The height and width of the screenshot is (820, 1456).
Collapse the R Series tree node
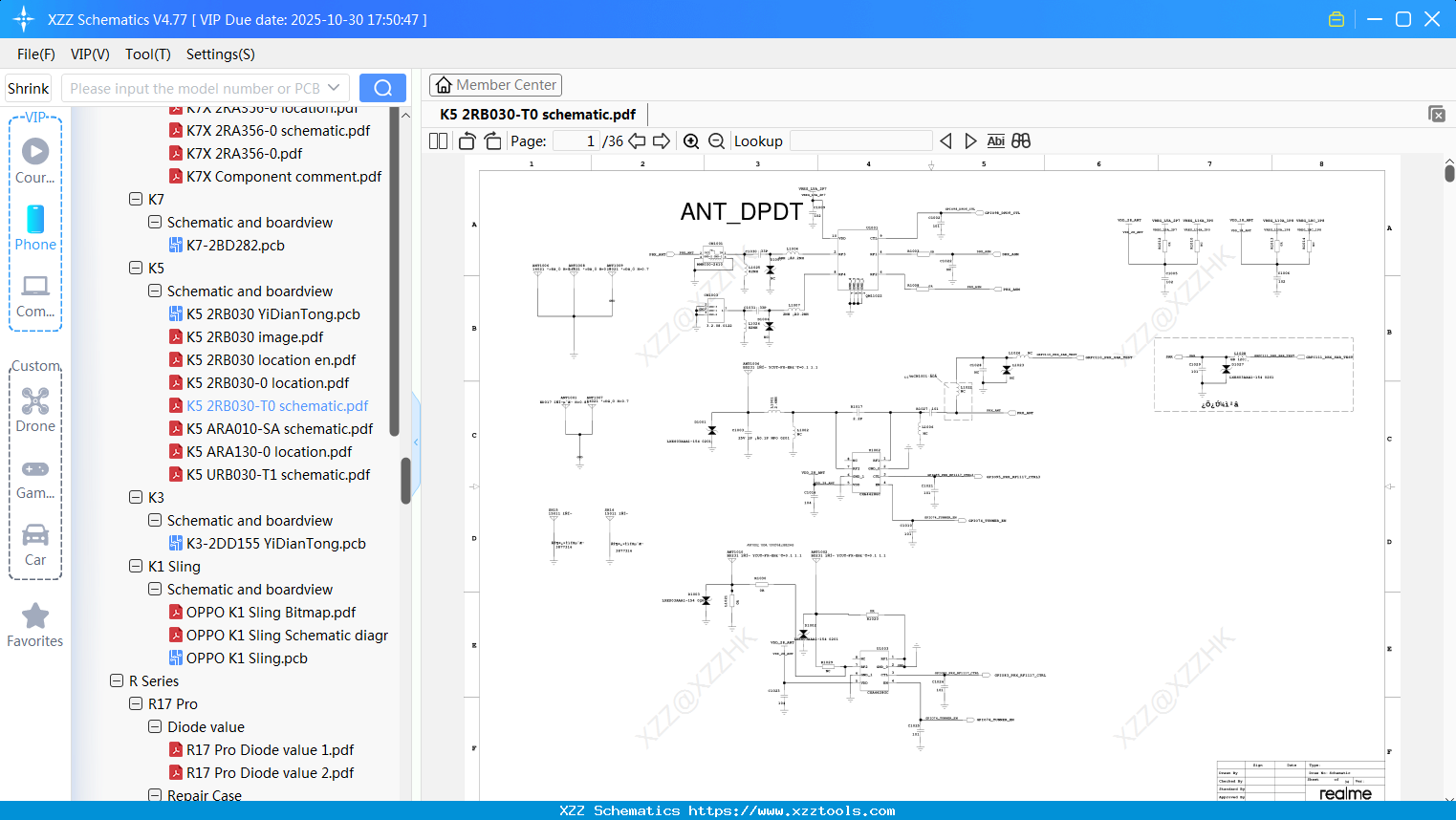point(117,681)
